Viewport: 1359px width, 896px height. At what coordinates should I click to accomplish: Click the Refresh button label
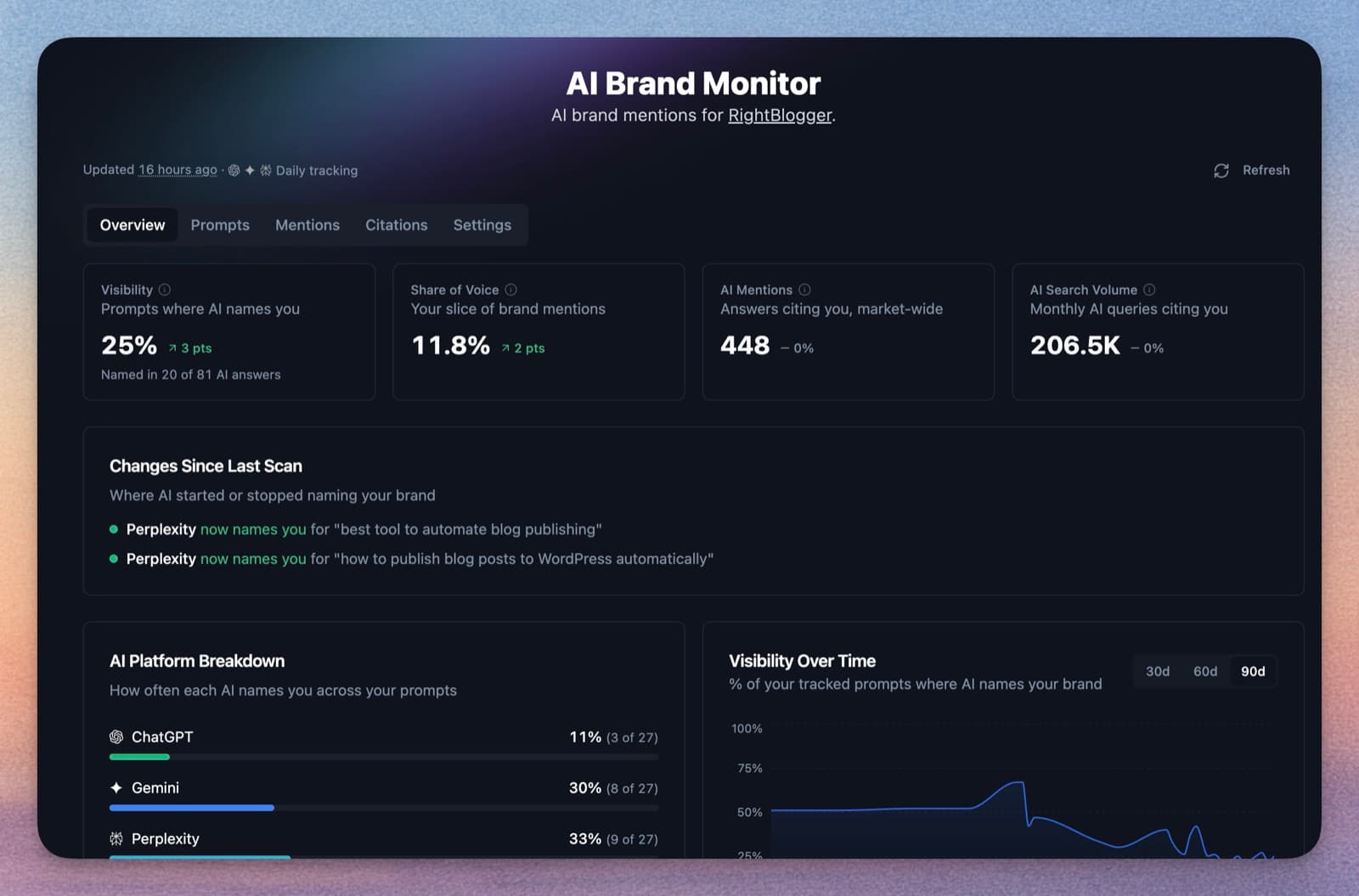click(x=1266, y=170)
